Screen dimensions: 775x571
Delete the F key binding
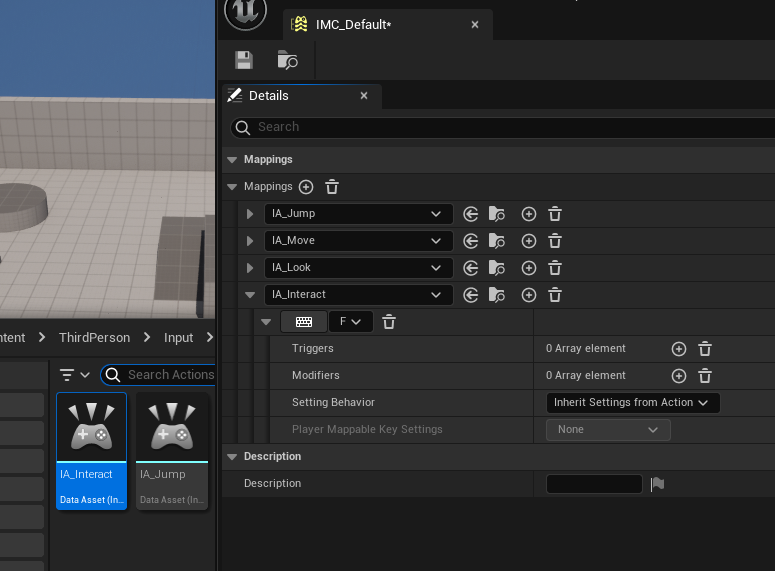(x=389, y=322)
